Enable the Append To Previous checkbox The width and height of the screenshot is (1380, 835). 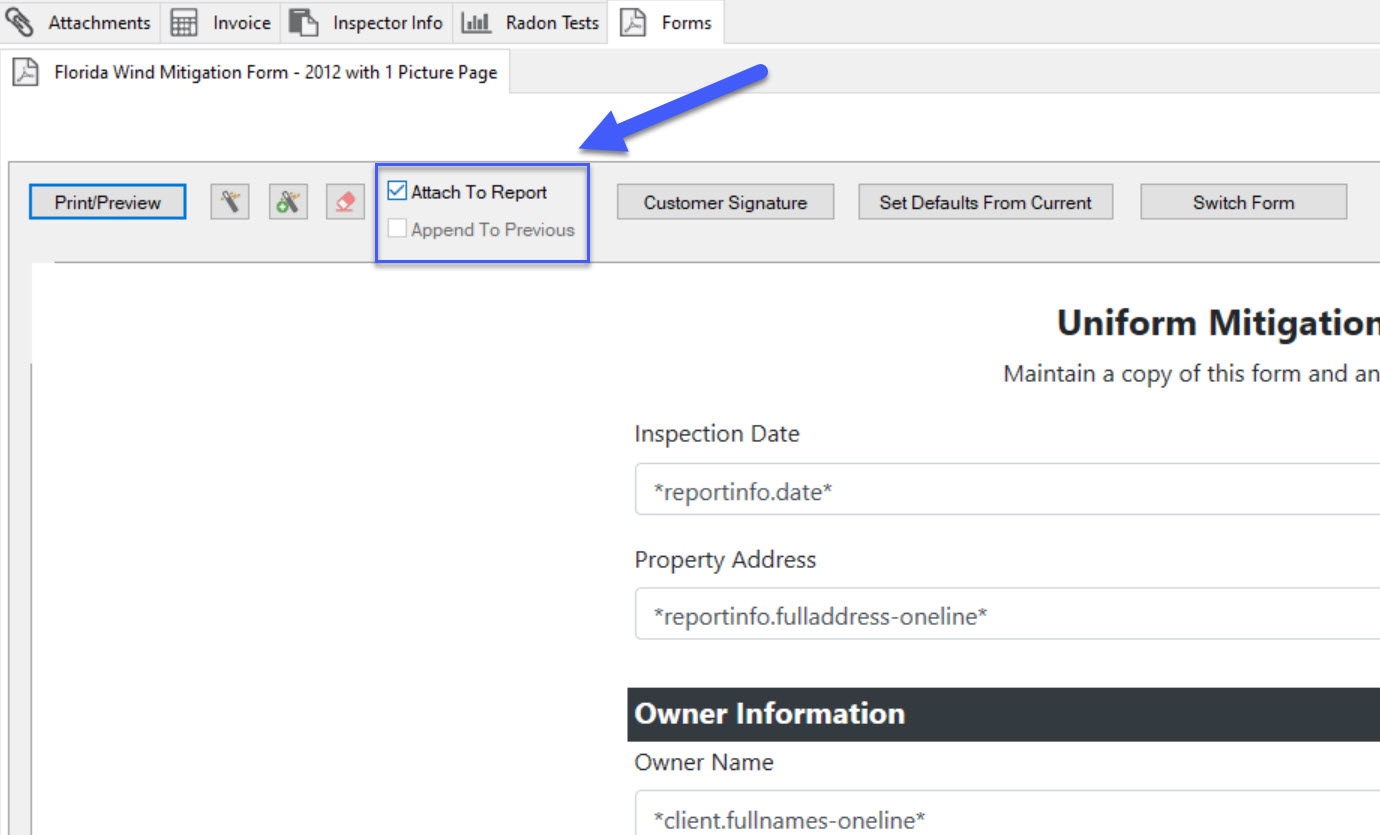[x=397, y=229]
